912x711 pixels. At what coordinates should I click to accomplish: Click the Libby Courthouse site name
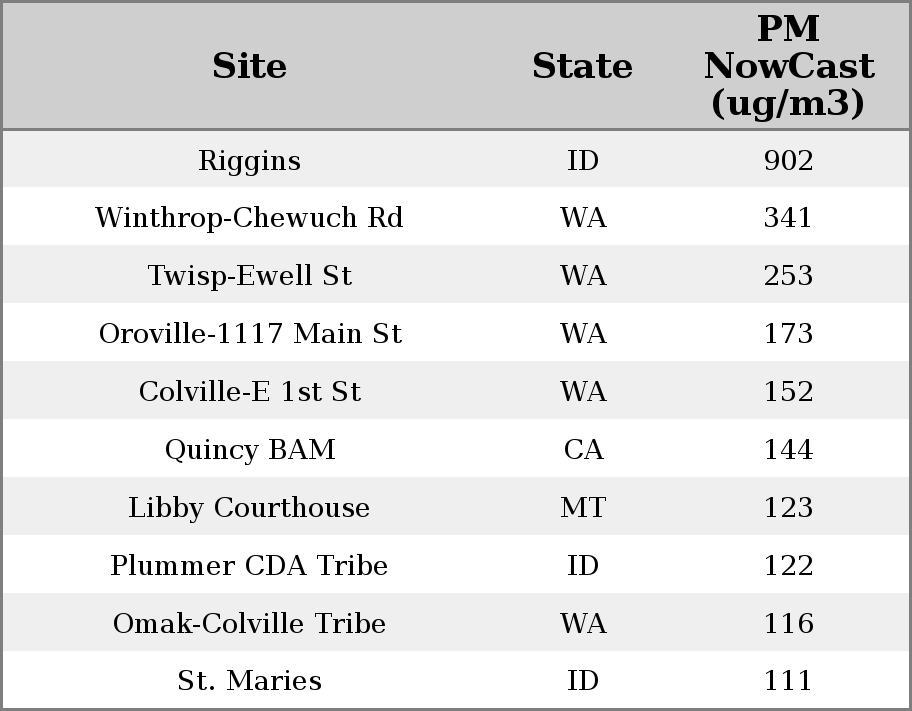249,508
